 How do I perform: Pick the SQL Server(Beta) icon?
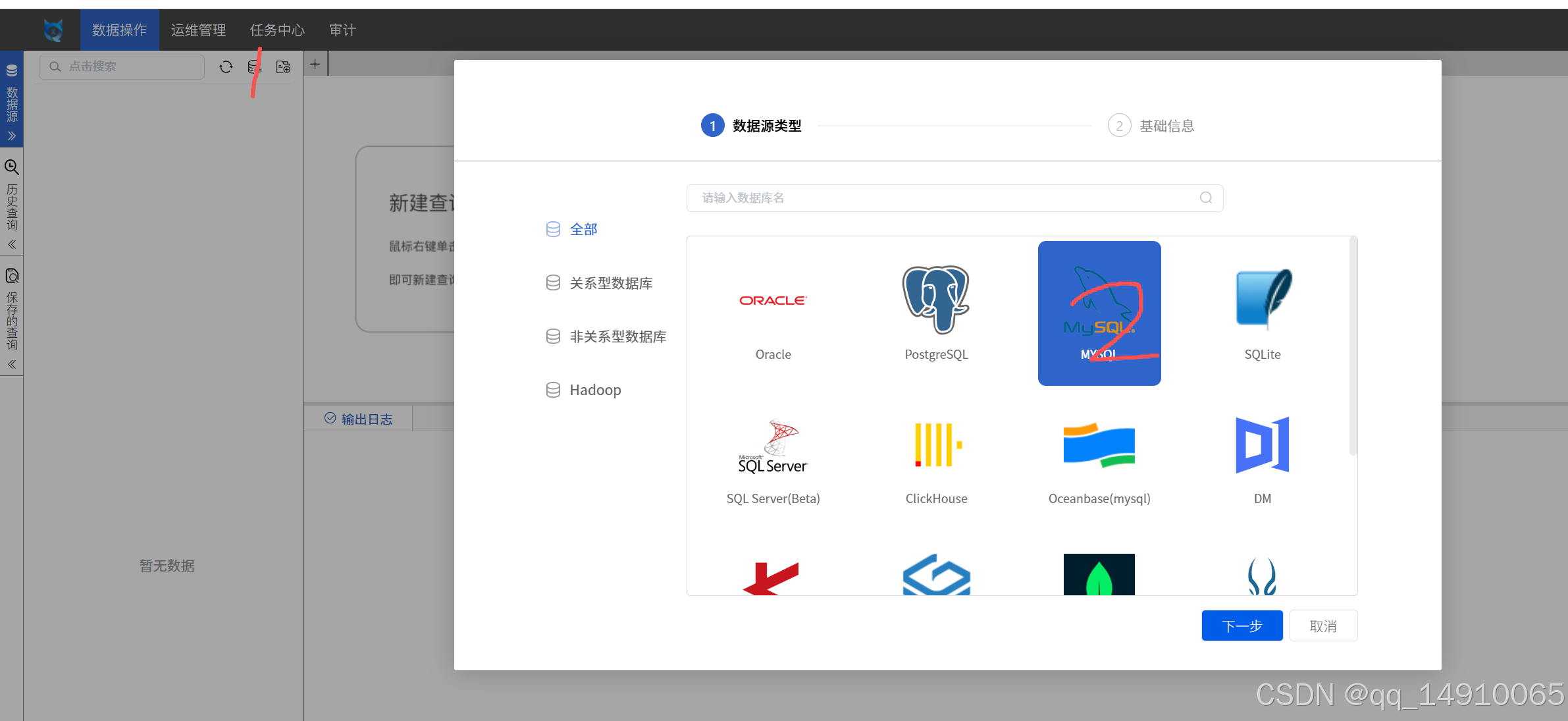[x=773, y=448]
